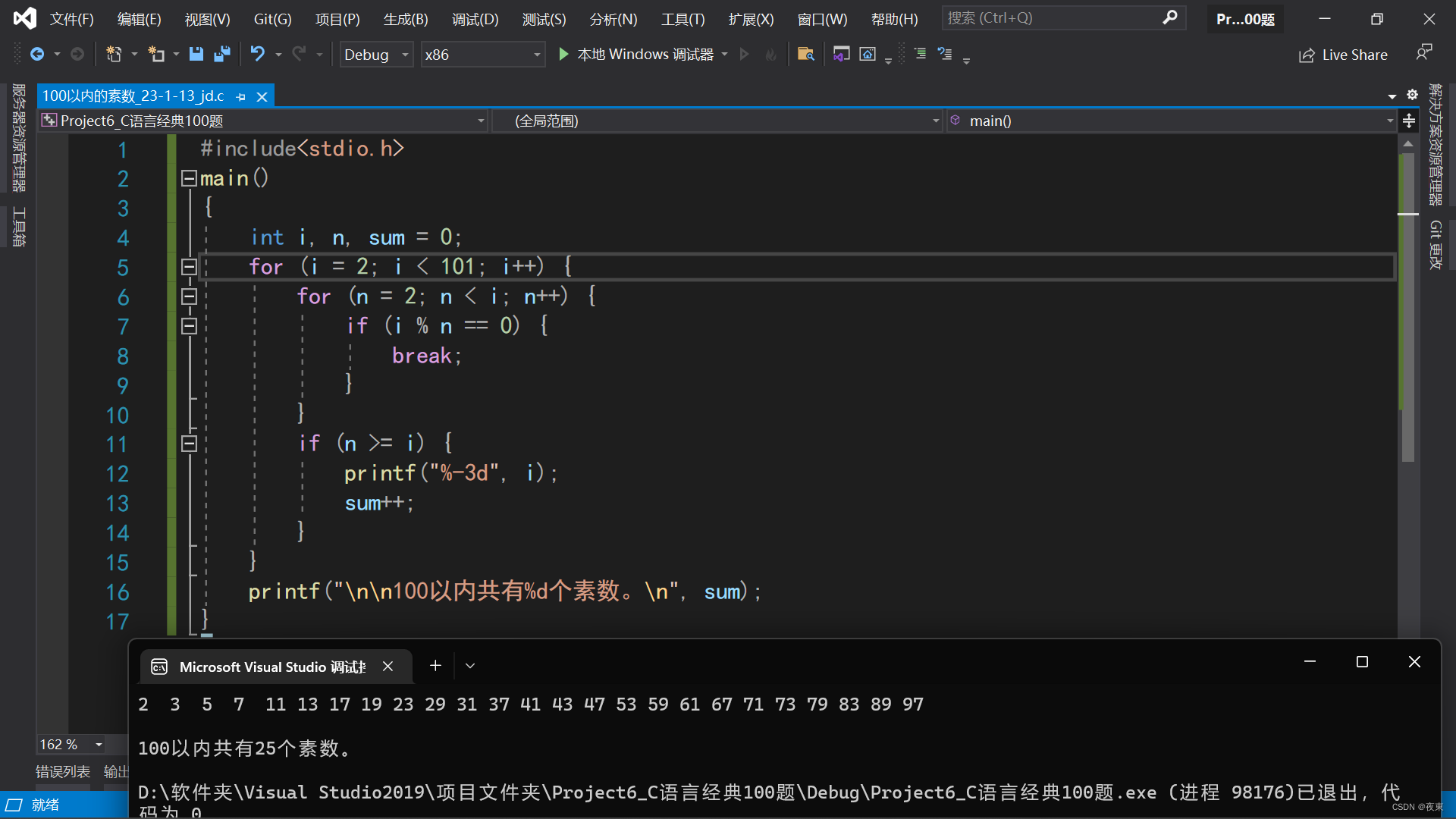Click the Undo icon in the toolbar
This screenshot has width=1456, height=819.
coord(257,54)
